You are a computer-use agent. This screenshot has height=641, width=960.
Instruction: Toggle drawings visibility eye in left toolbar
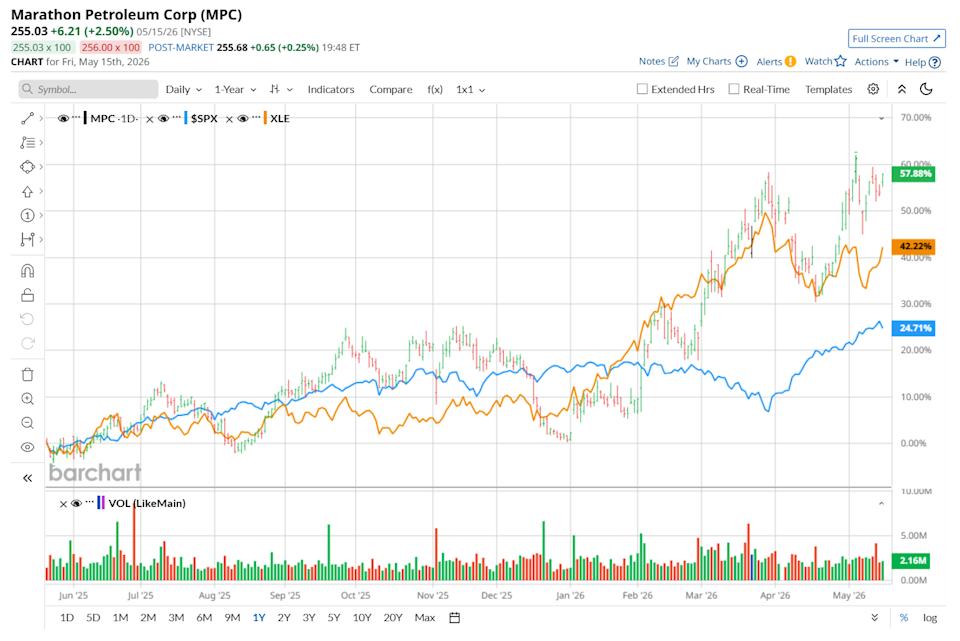tap(28, 447)
